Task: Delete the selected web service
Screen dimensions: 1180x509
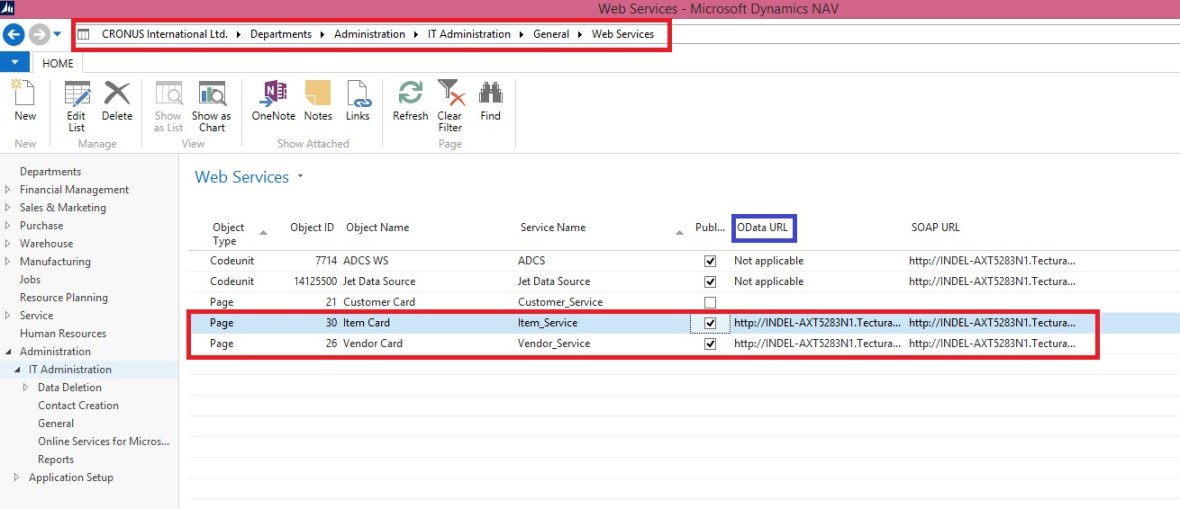Action: click(x=117, y=101)
